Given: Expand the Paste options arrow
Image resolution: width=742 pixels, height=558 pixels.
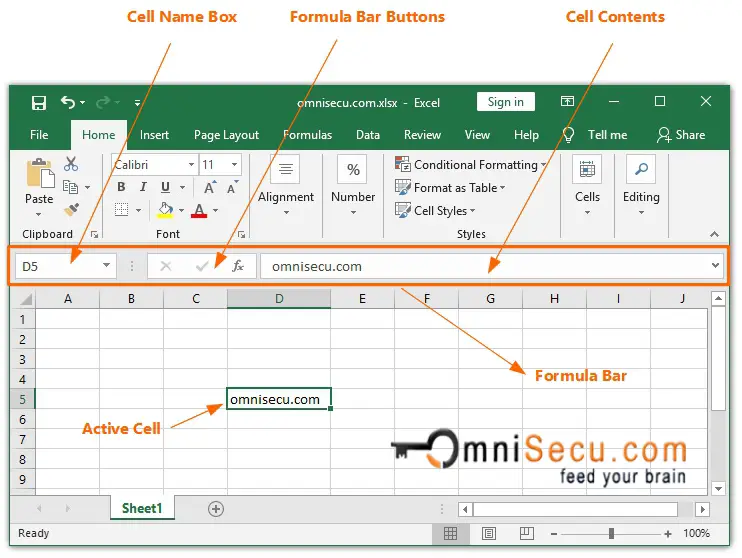Looking at the screenshot, I should pyautogui.click(x=38, y=214).
